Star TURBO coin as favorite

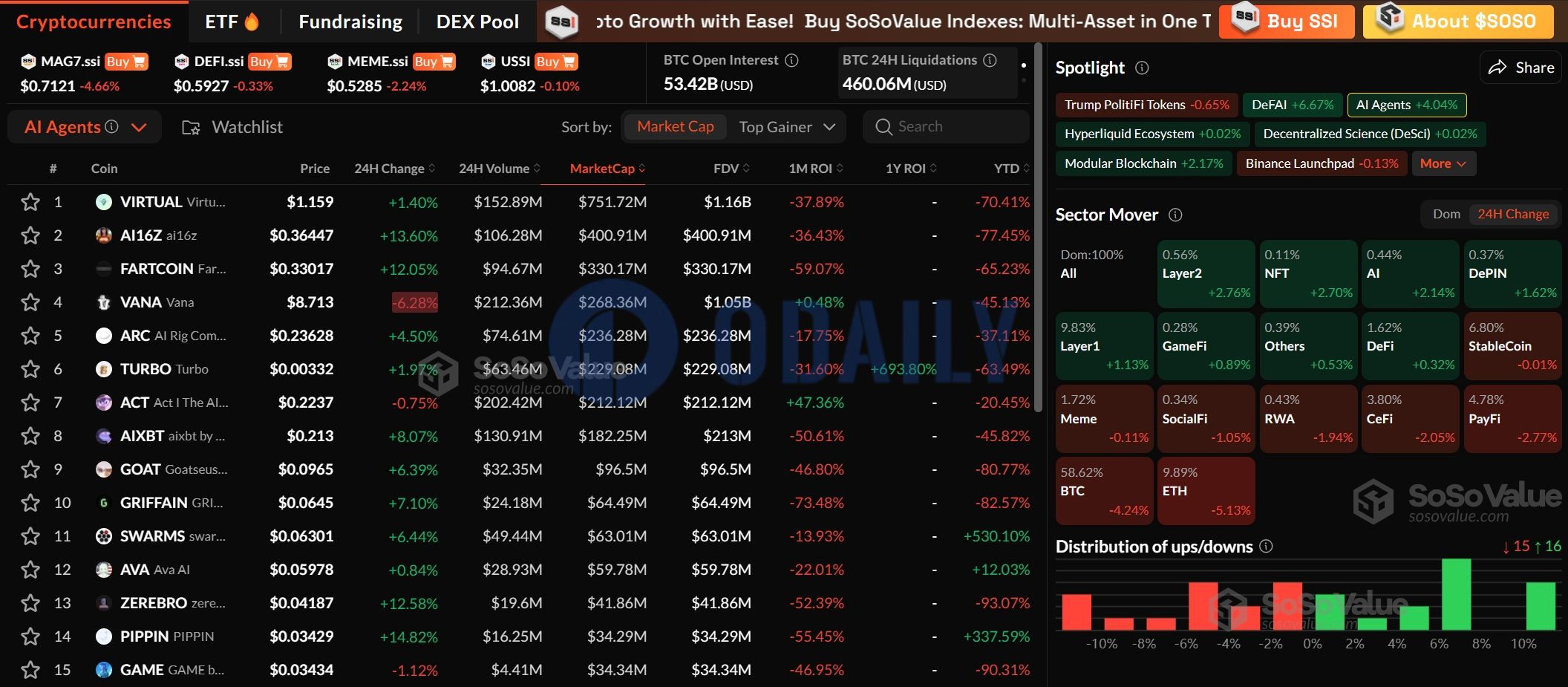[30, 369]
